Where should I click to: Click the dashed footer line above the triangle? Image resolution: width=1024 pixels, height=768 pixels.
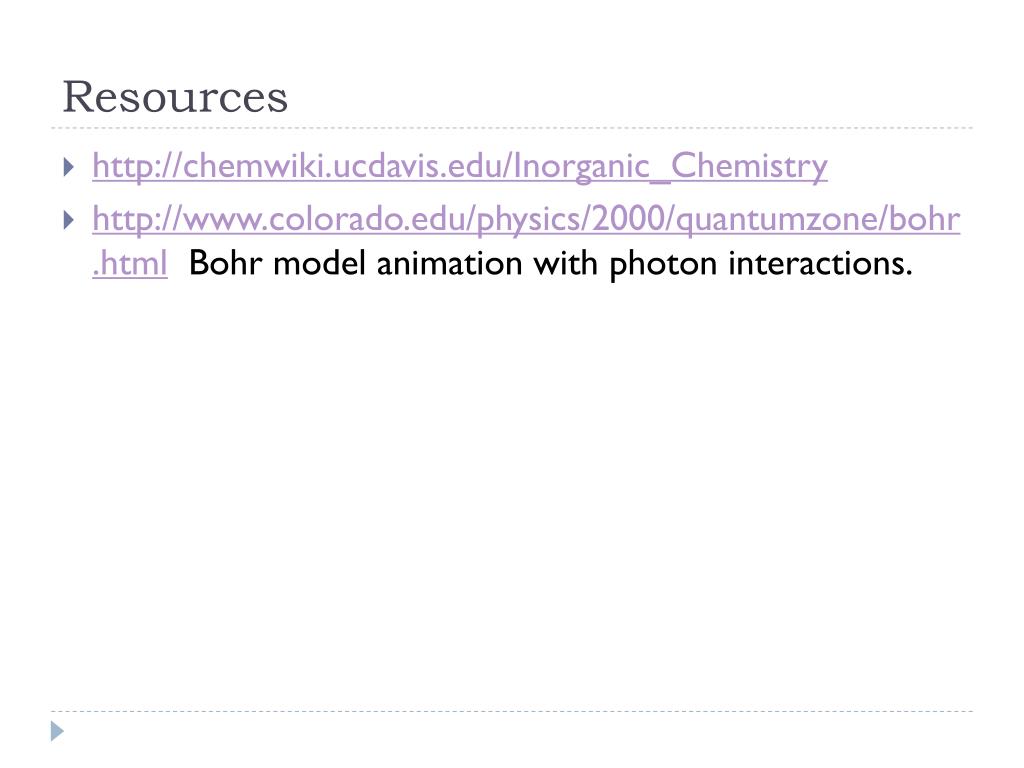click(512, 711)
